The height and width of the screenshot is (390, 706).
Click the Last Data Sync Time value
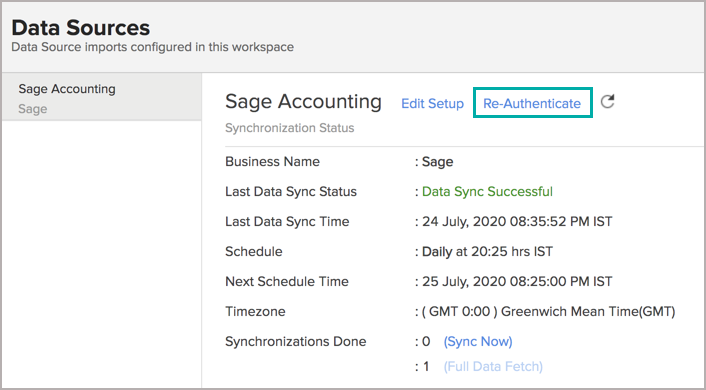pos(517,222)
